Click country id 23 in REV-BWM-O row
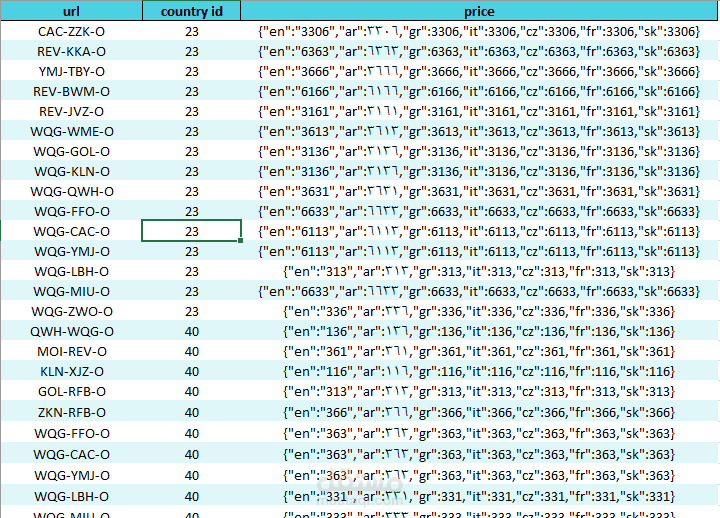The height and width of the screenshot is (518, 720). point(191,91)
